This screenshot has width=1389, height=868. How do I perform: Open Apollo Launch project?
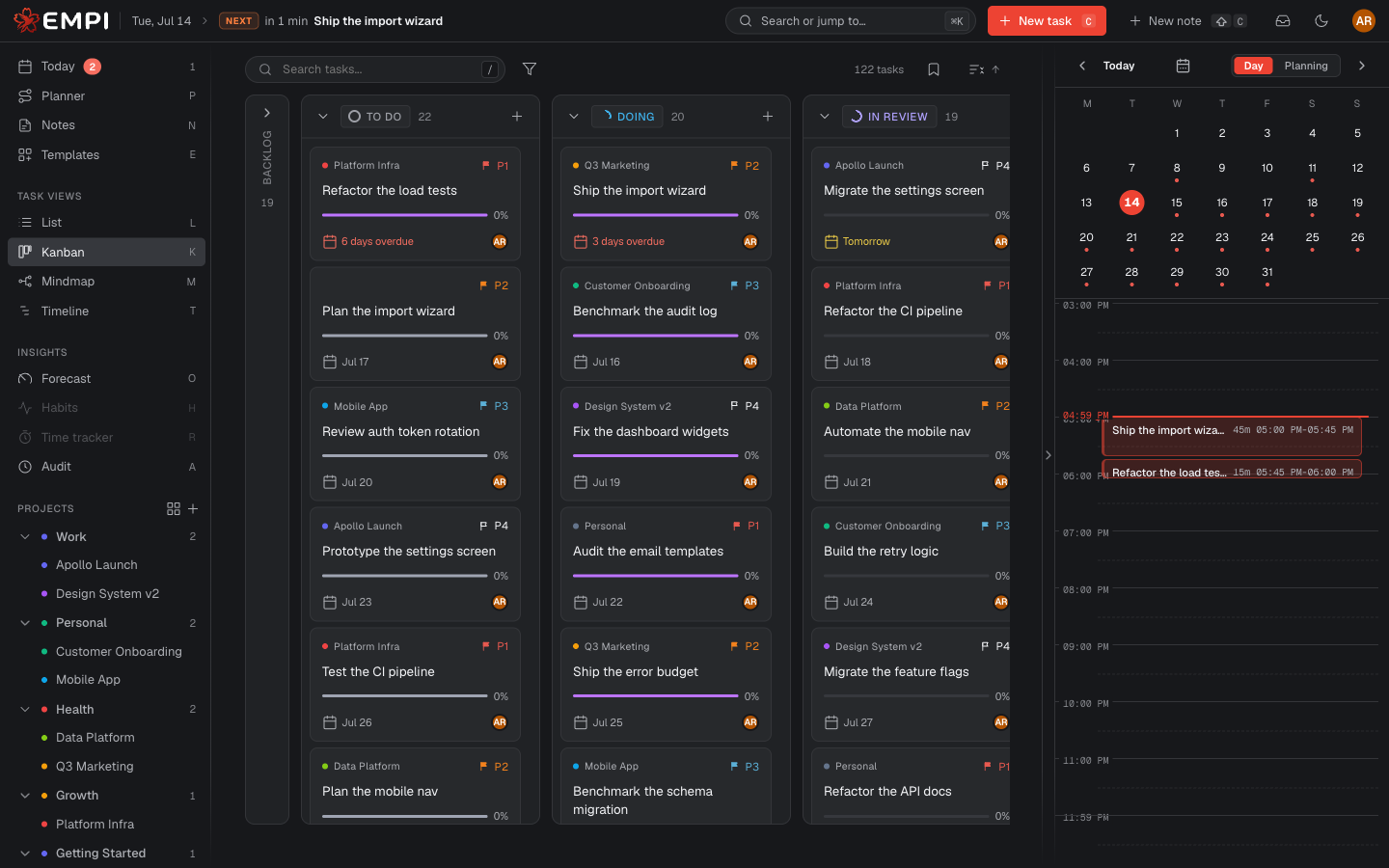[96, 565]
